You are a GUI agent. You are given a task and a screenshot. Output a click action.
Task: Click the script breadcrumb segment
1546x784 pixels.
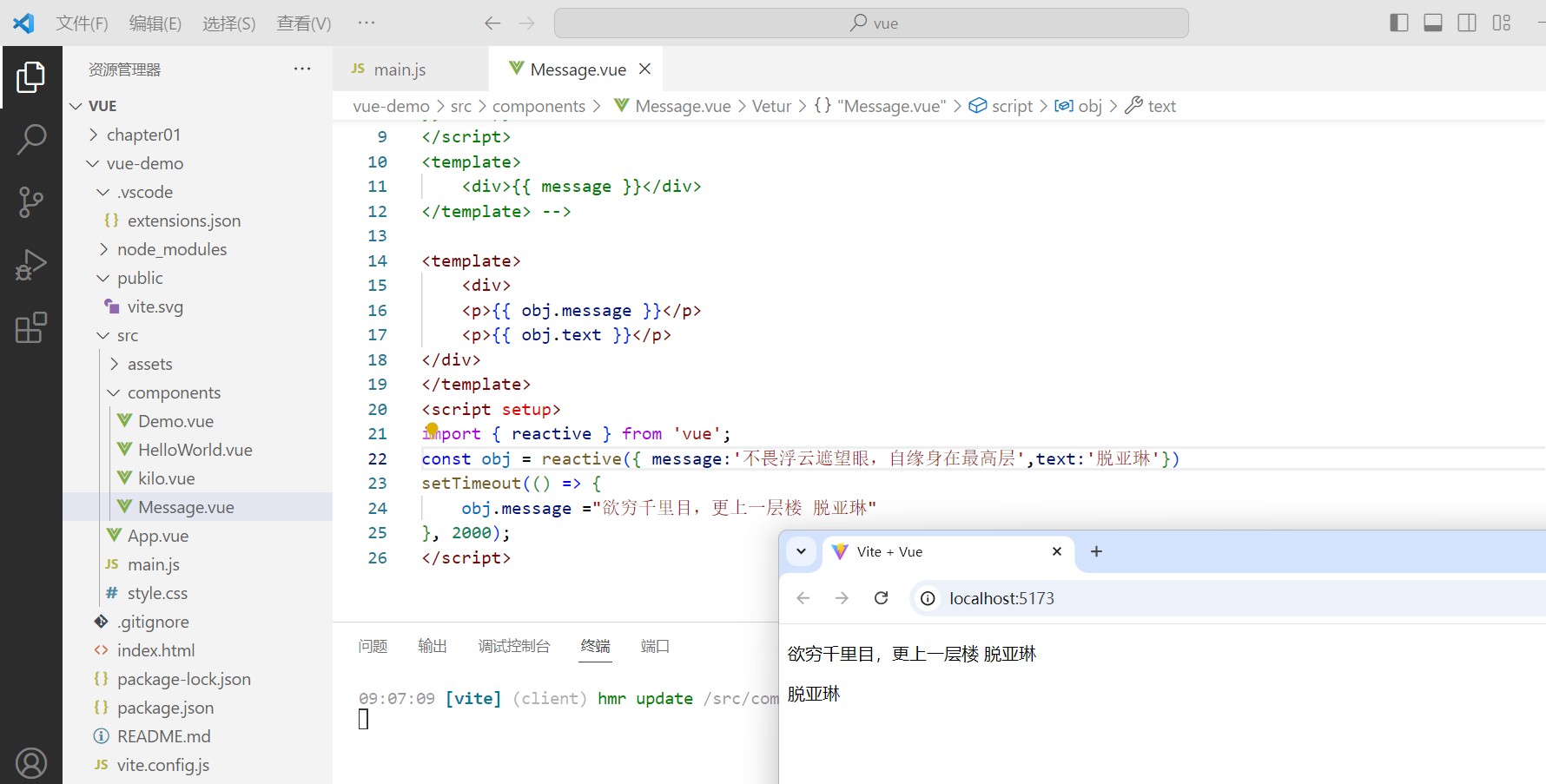(1012, 106)
